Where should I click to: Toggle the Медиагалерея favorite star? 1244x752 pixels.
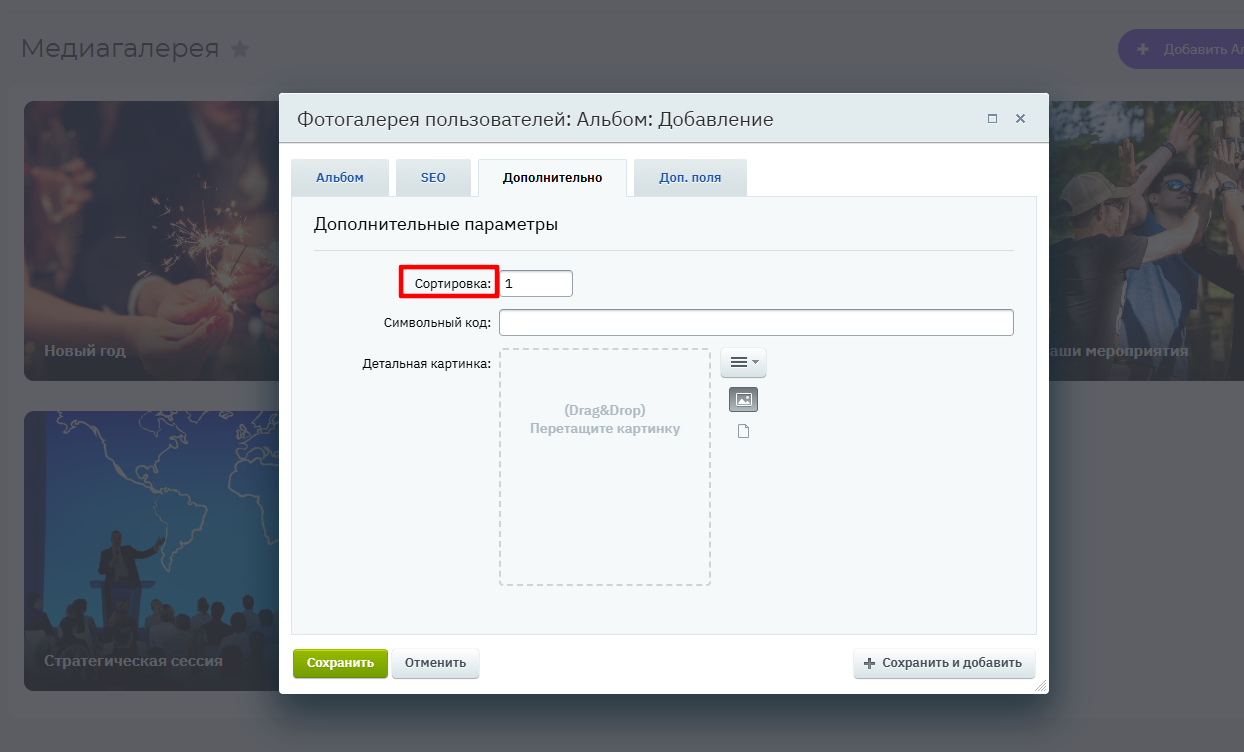coord(240,48)
